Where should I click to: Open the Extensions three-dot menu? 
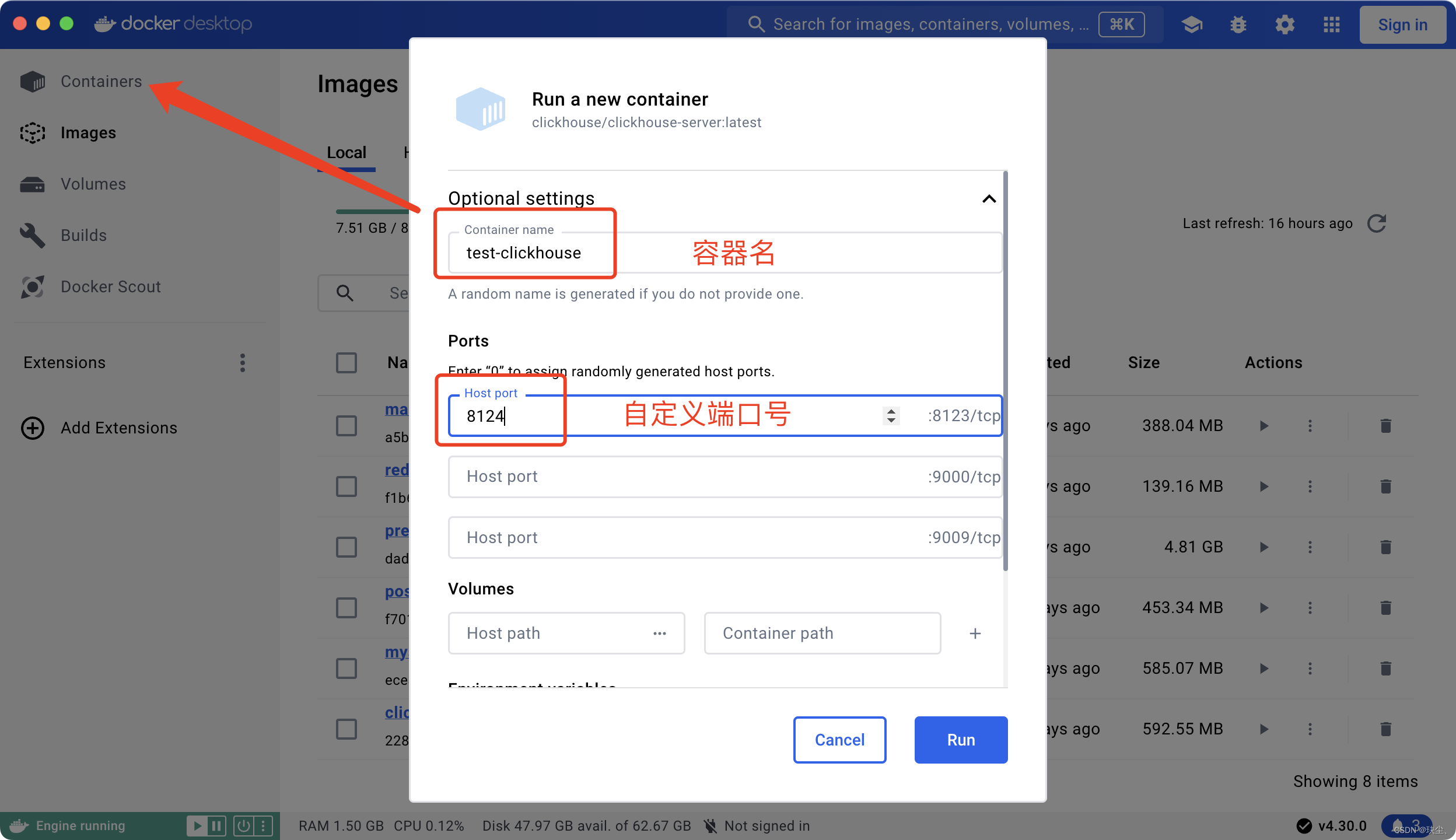243,363
